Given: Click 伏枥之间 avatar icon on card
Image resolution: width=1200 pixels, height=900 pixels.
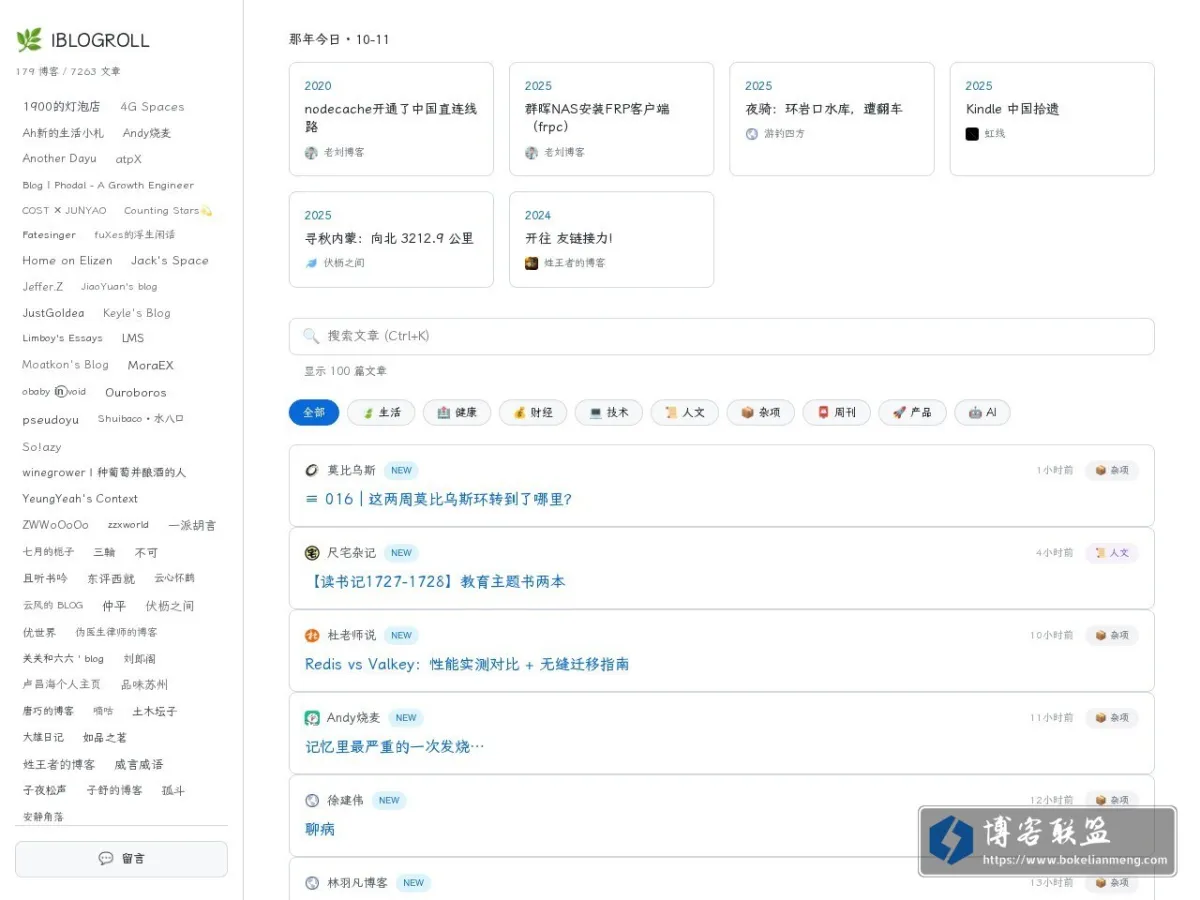Looking at the screenshot, I should pyautogui.click(x=311, y=263).
